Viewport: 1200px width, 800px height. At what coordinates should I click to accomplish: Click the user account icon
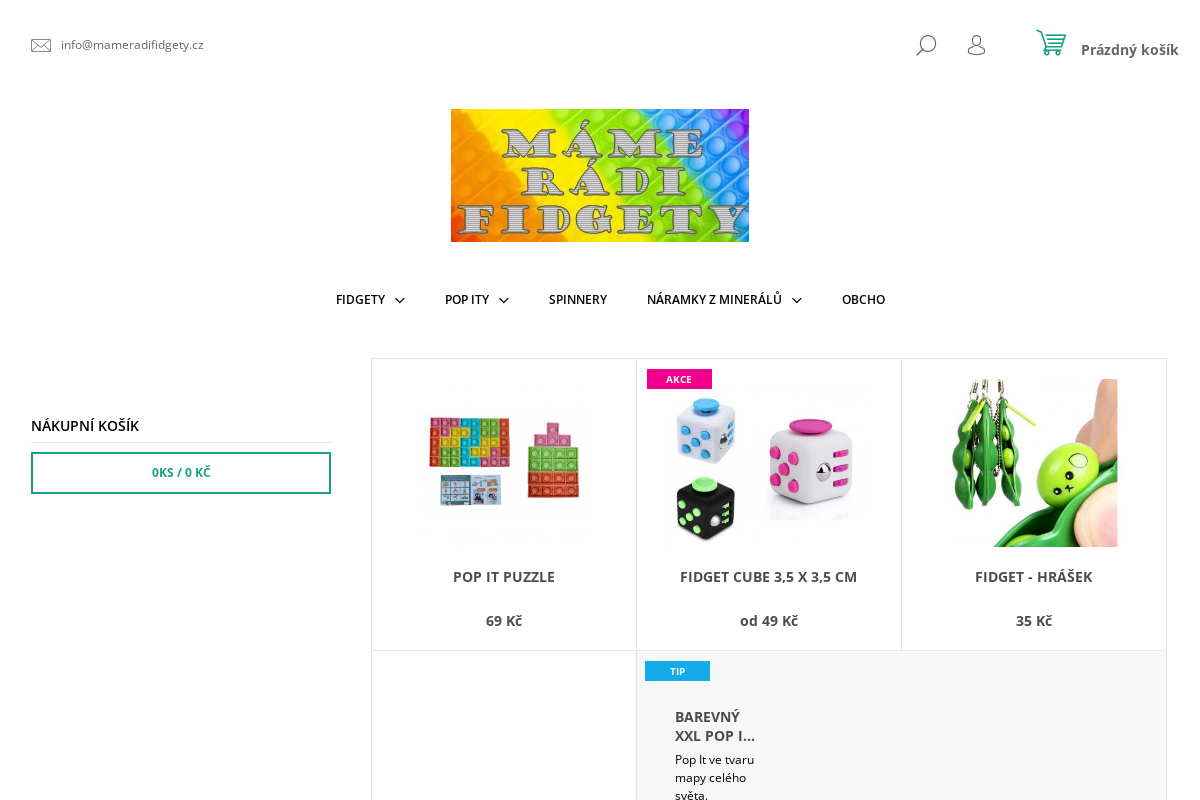(x=976, y=45)
